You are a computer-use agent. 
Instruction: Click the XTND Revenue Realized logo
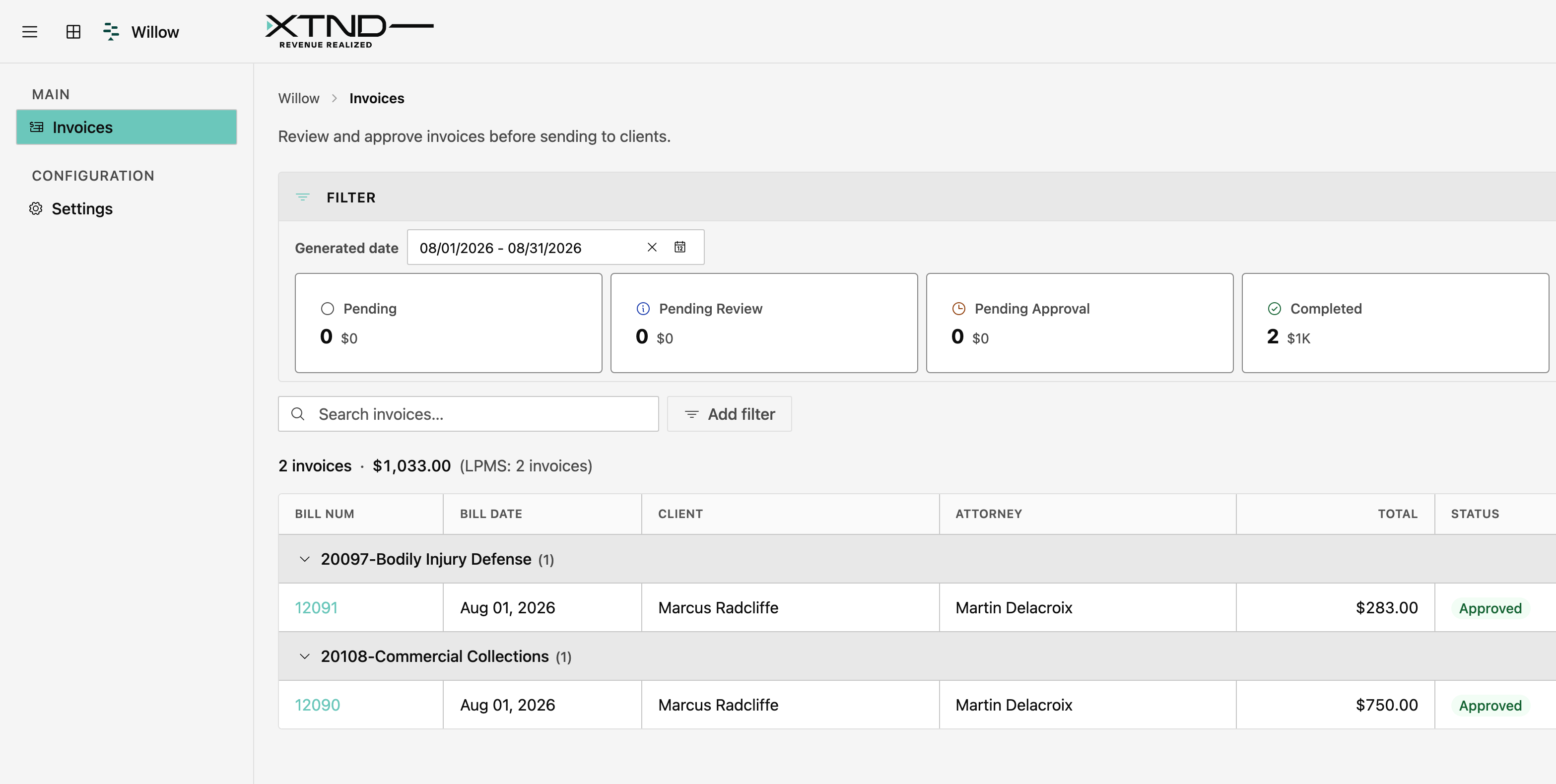[349, 31]
